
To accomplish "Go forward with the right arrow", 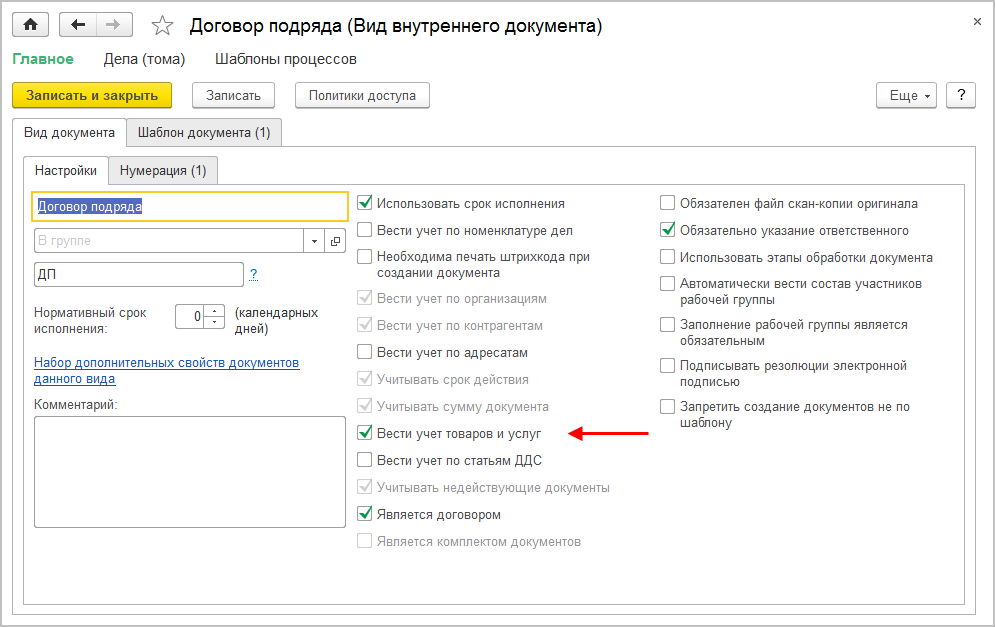I will pos(111,25).
